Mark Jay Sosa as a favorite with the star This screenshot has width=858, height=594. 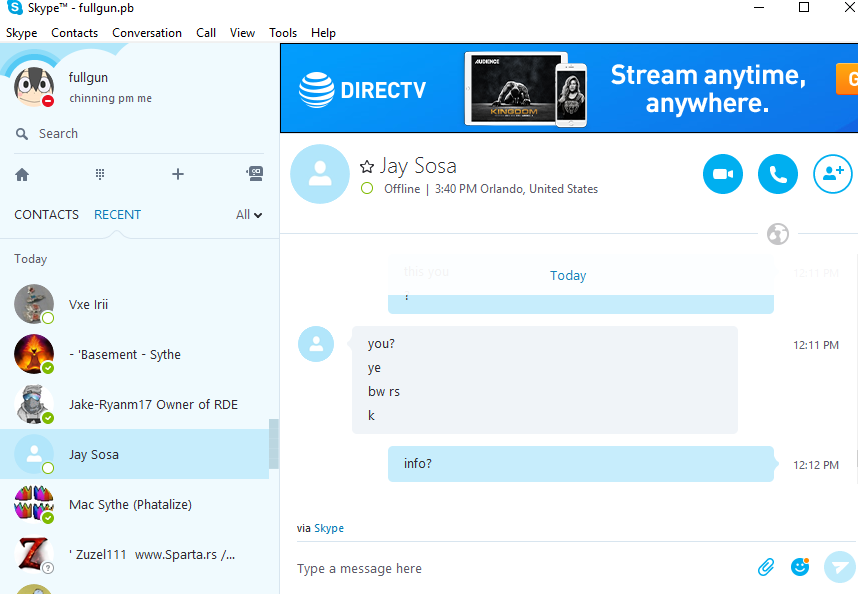pos(367,166)
